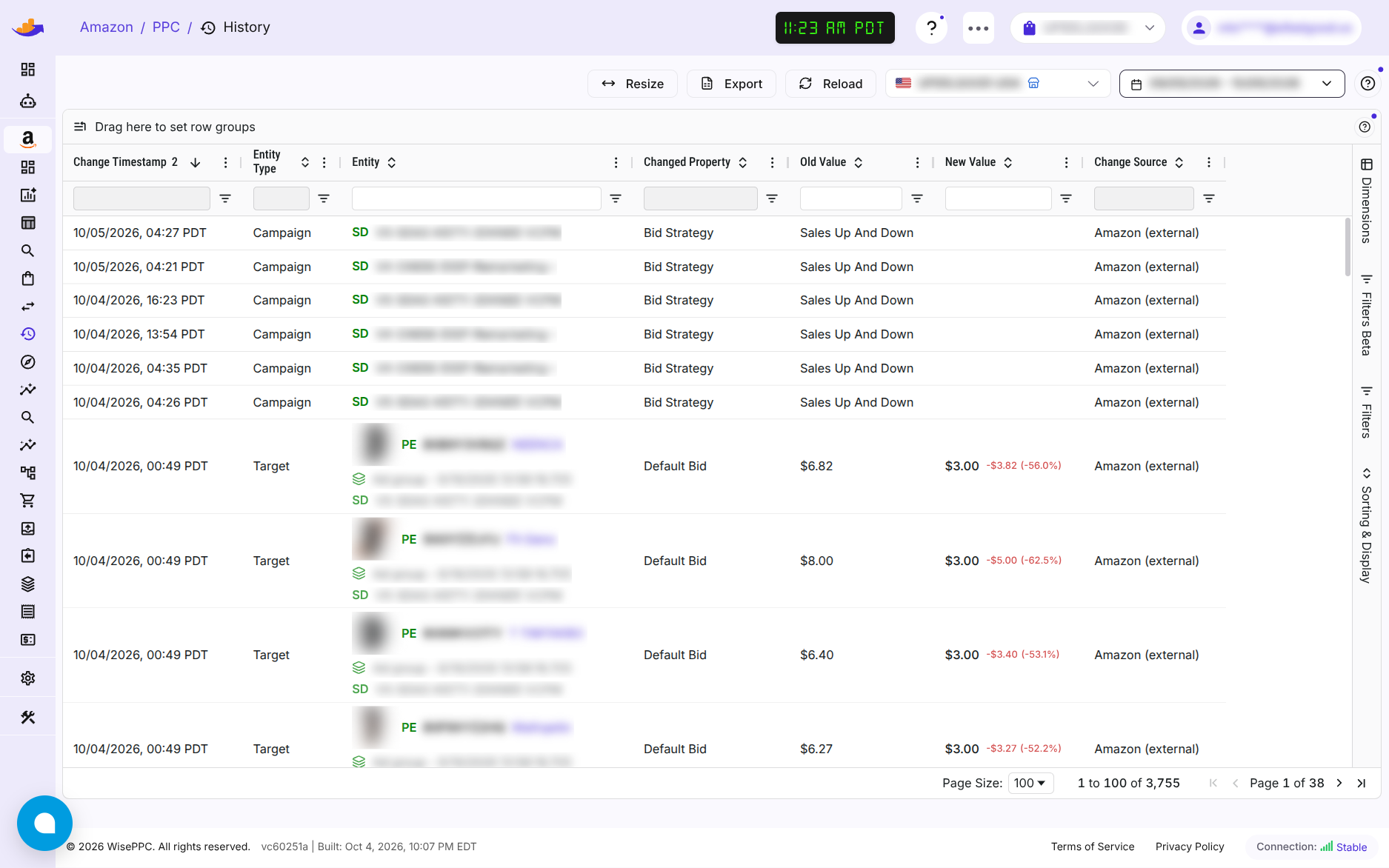Image resolution: width=1389 pixels, height=868 pixels.
Task: Open the Terms of Service link
Action: pyautogui.click(x=1093, y=847)
